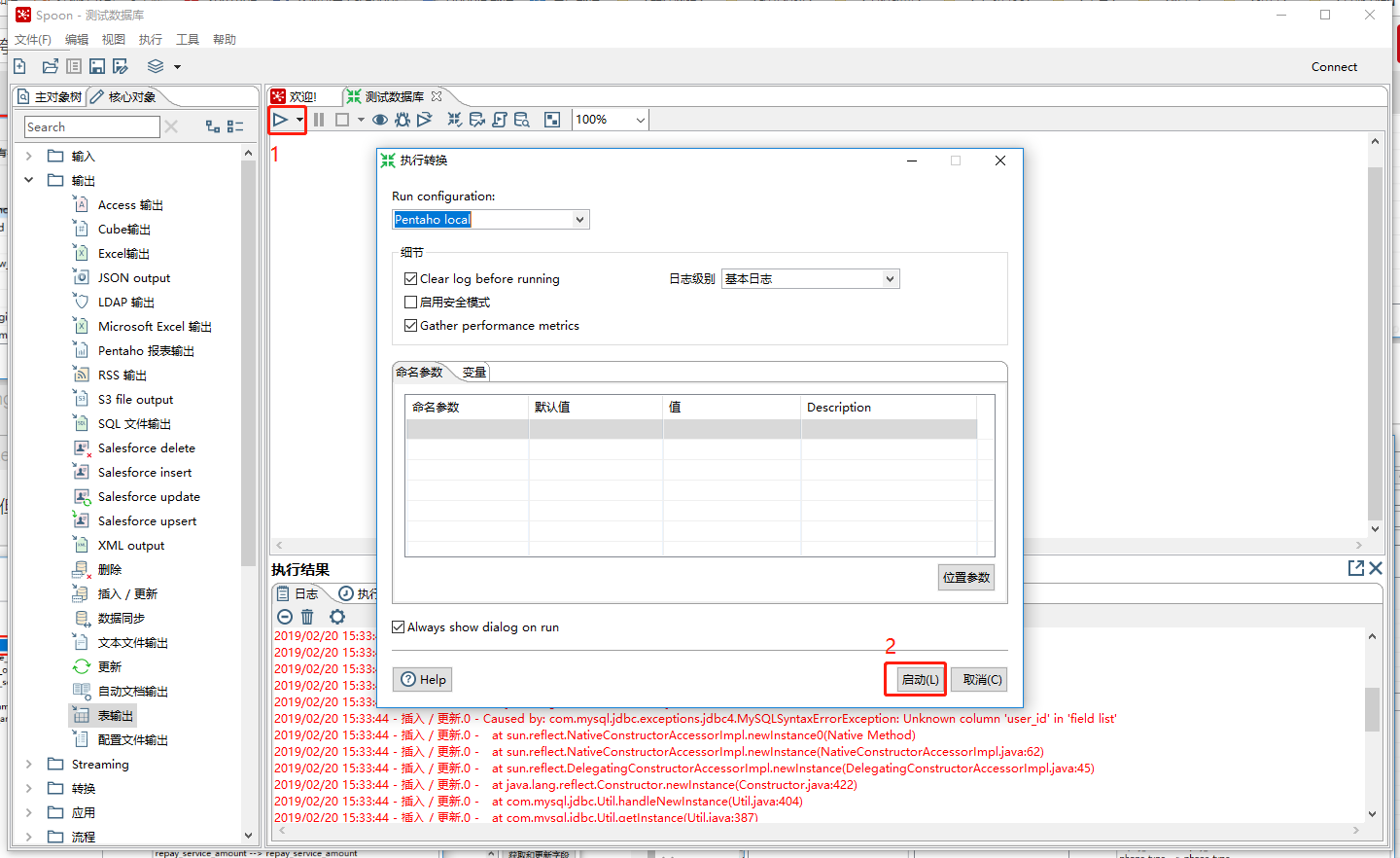This screenshot has height=858, width=1400.
Task: Preview the transformation with eye icon
Action: click(x=380, y=120)
